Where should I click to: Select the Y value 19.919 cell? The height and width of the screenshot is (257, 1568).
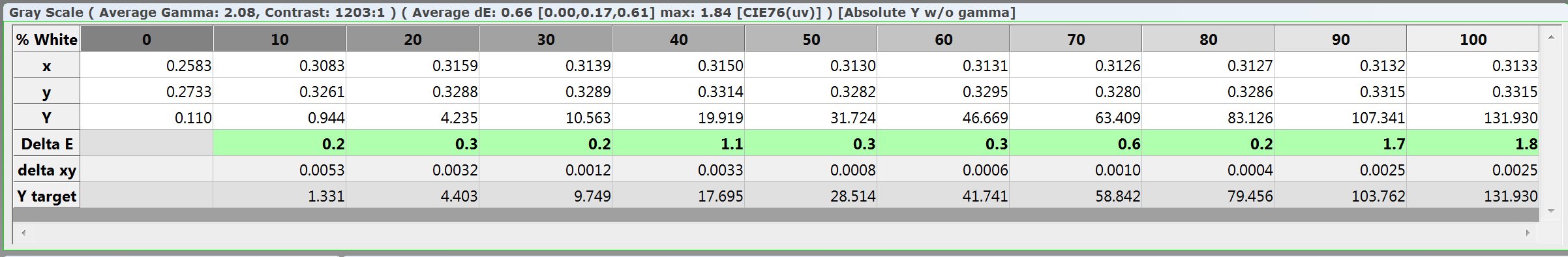pos(679,117)
